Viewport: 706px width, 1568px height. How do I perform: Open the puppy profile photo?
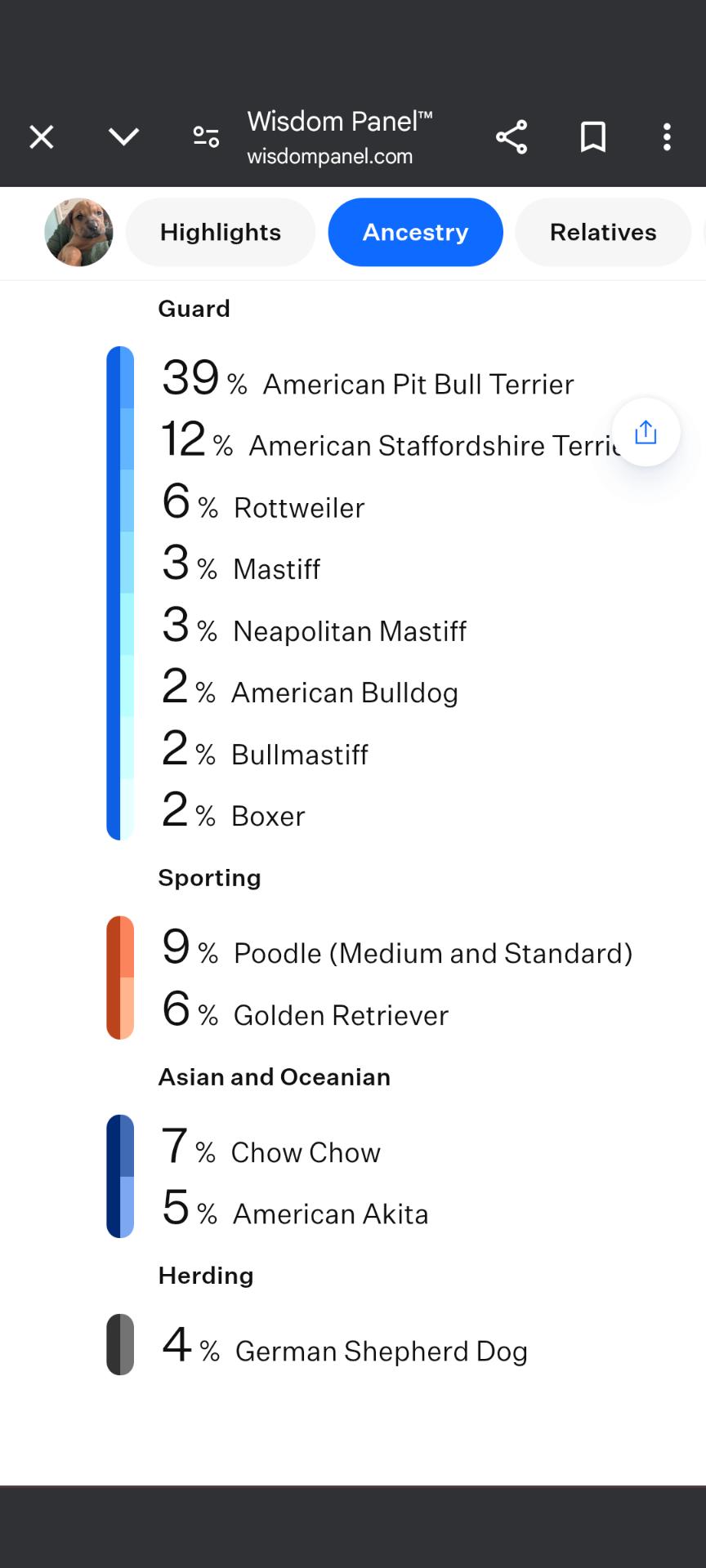coord(78,233)
